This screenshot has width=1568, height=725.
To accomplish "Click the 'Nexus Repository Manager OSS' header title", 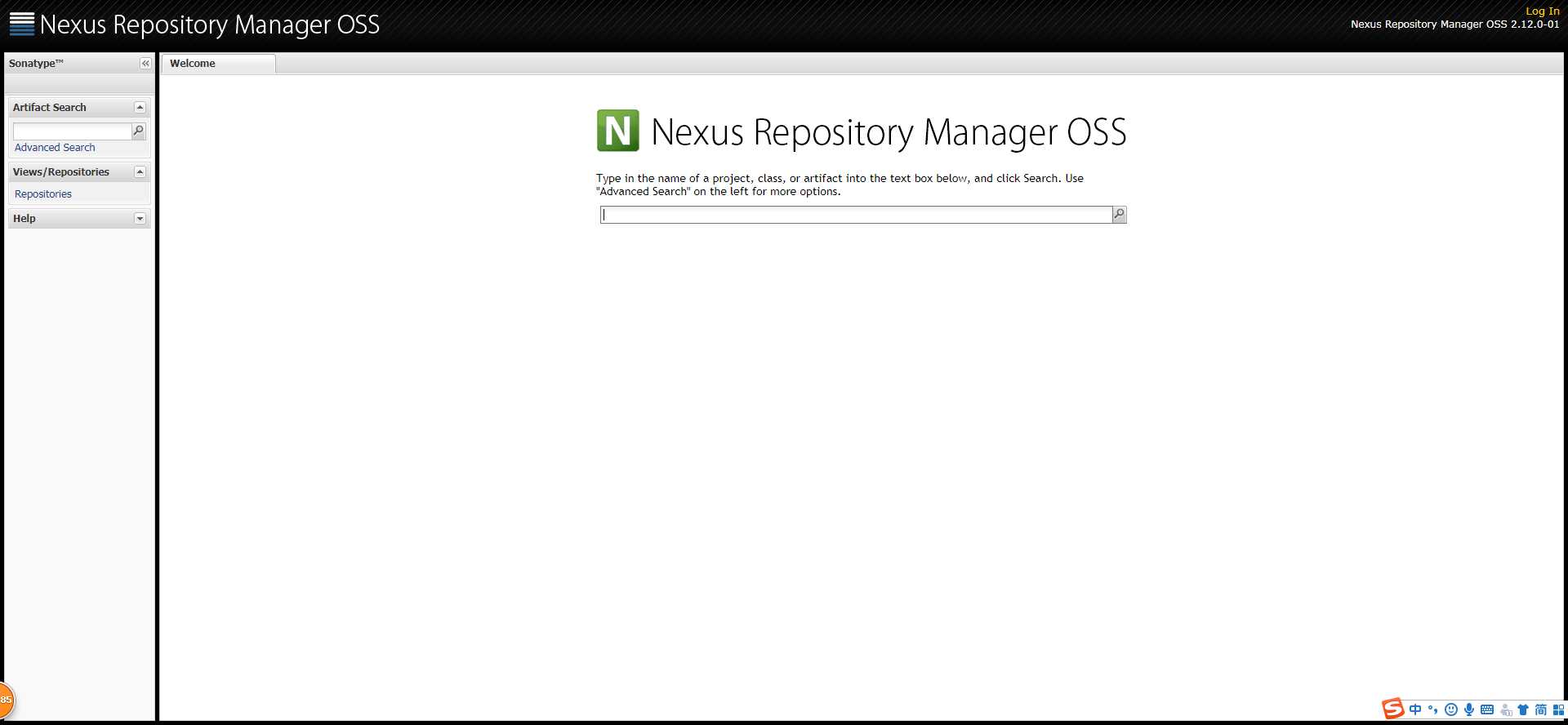I will [210, 24].
